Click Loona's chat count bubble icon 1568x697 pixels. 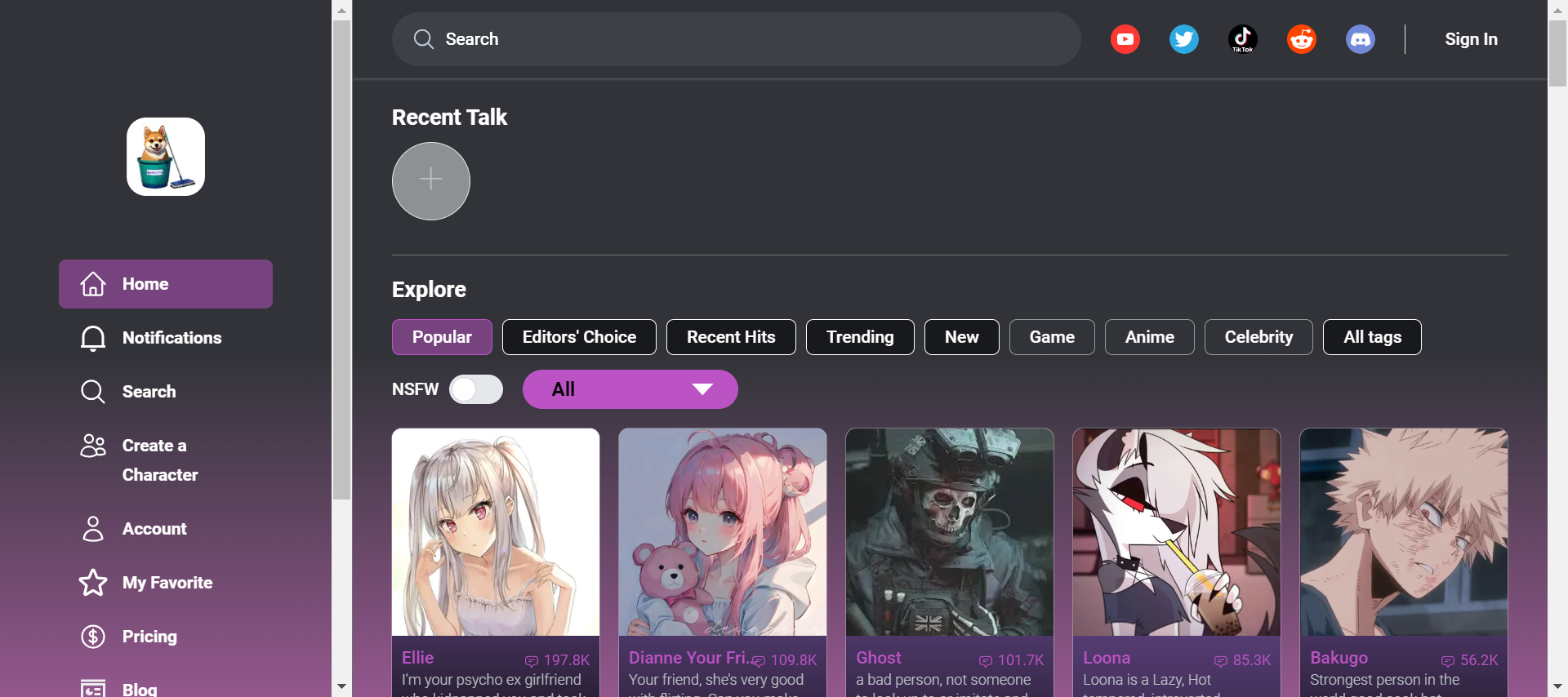tap(1221, 661)
